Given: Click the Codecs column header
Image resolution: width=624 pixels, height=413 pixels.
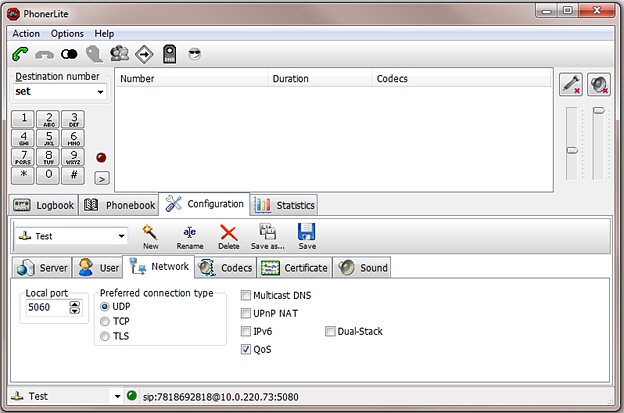Looking at the screenshot, I should (462, 79).
